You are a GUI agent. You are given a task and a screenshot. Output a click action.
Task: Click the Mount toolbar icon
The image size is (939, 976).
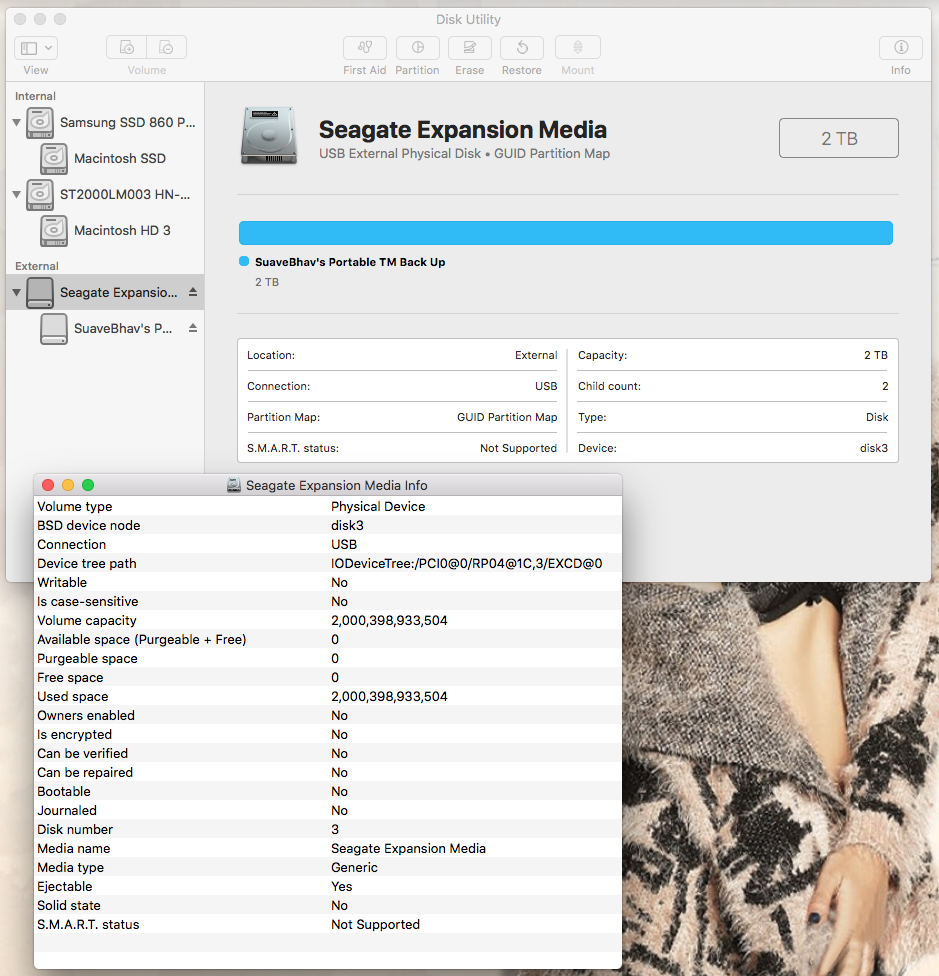pos(578,47)
